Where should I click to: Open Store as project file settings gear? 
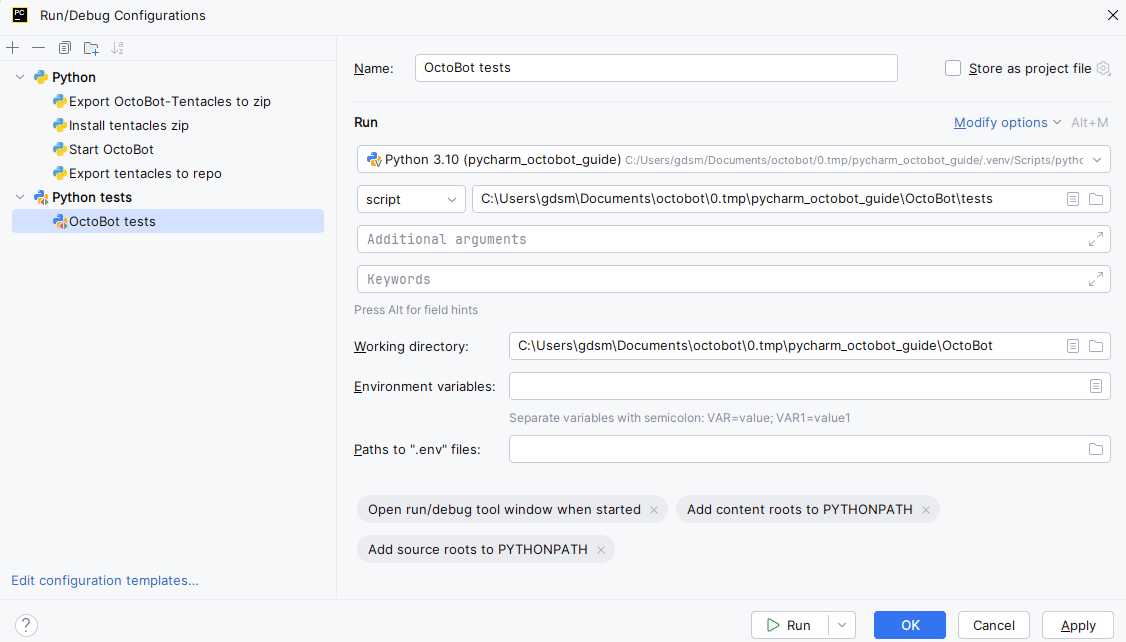(x=1104, y=68)
